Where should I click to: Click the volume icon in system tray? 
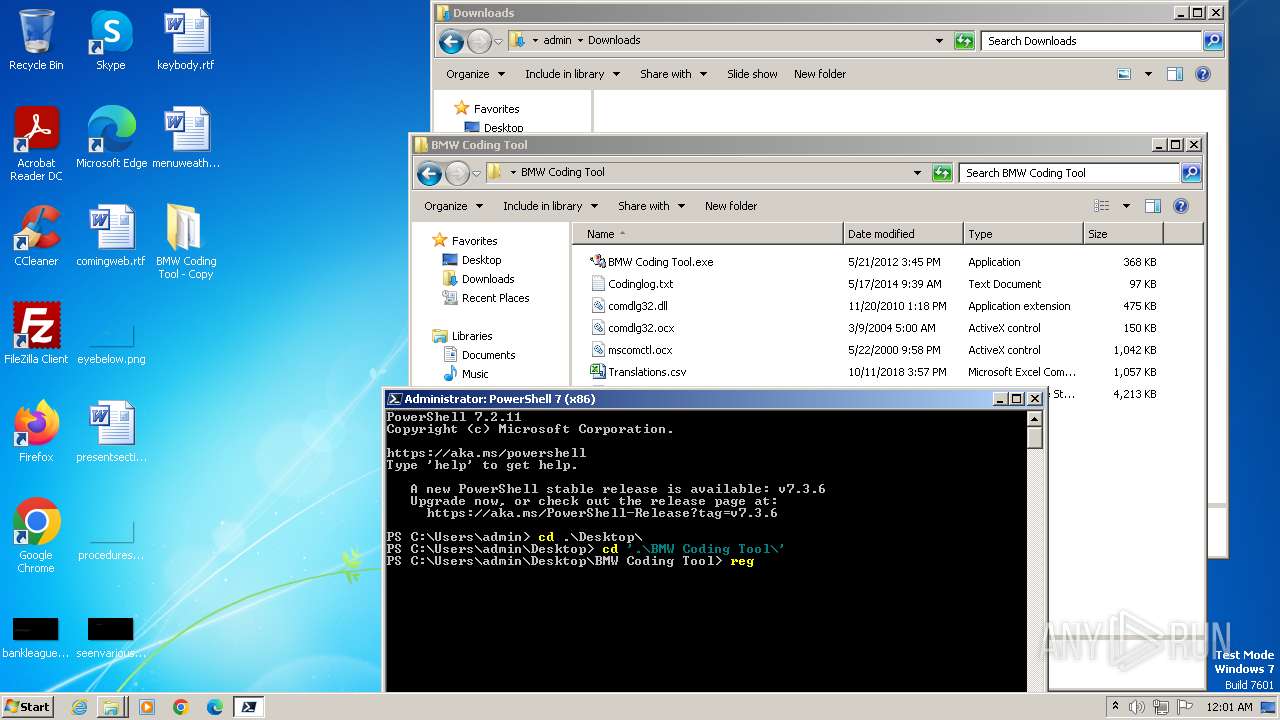[x=1137, y=707]
